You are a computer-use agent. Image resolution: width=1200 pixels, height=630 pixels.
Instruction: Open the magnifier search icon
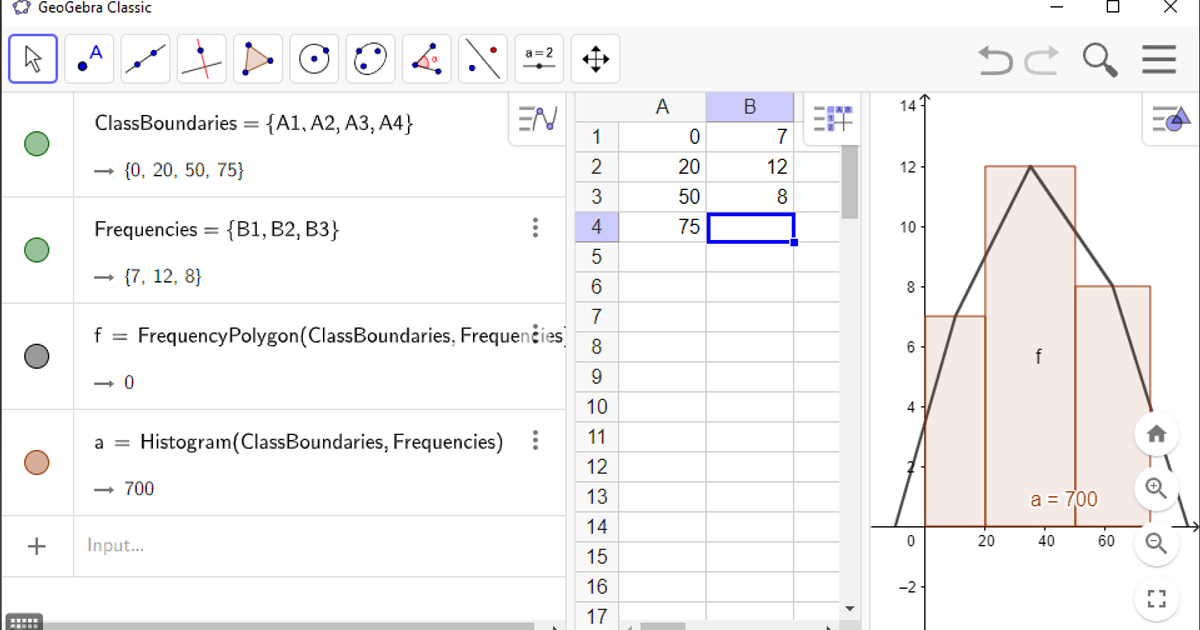click(x=1100, y=60)
